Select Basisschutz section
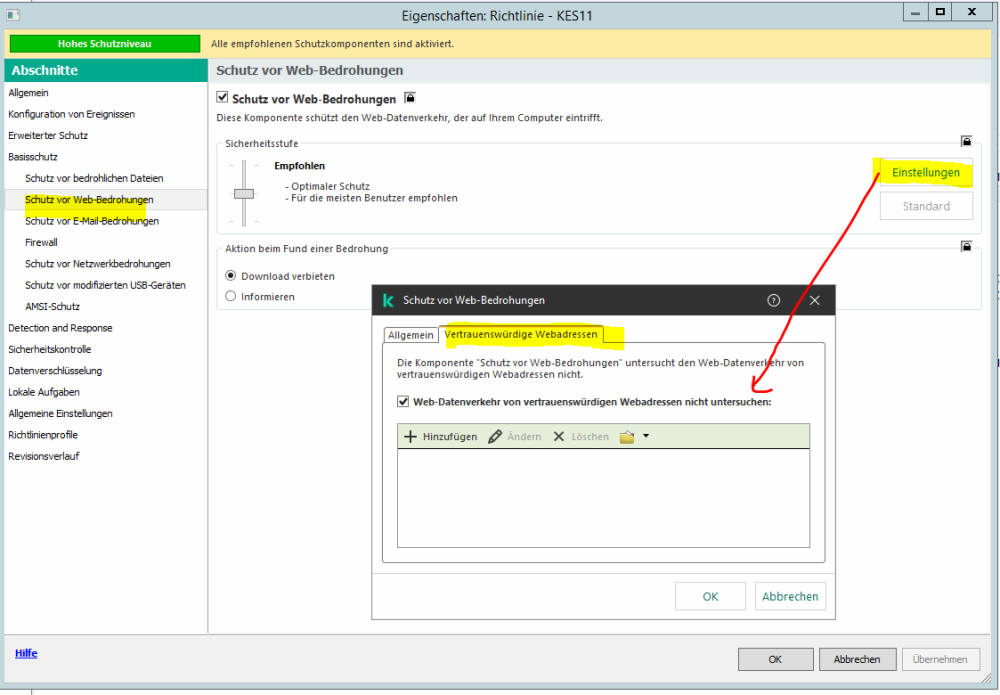Screen dimensions: 1000x695 click(33, 157)
